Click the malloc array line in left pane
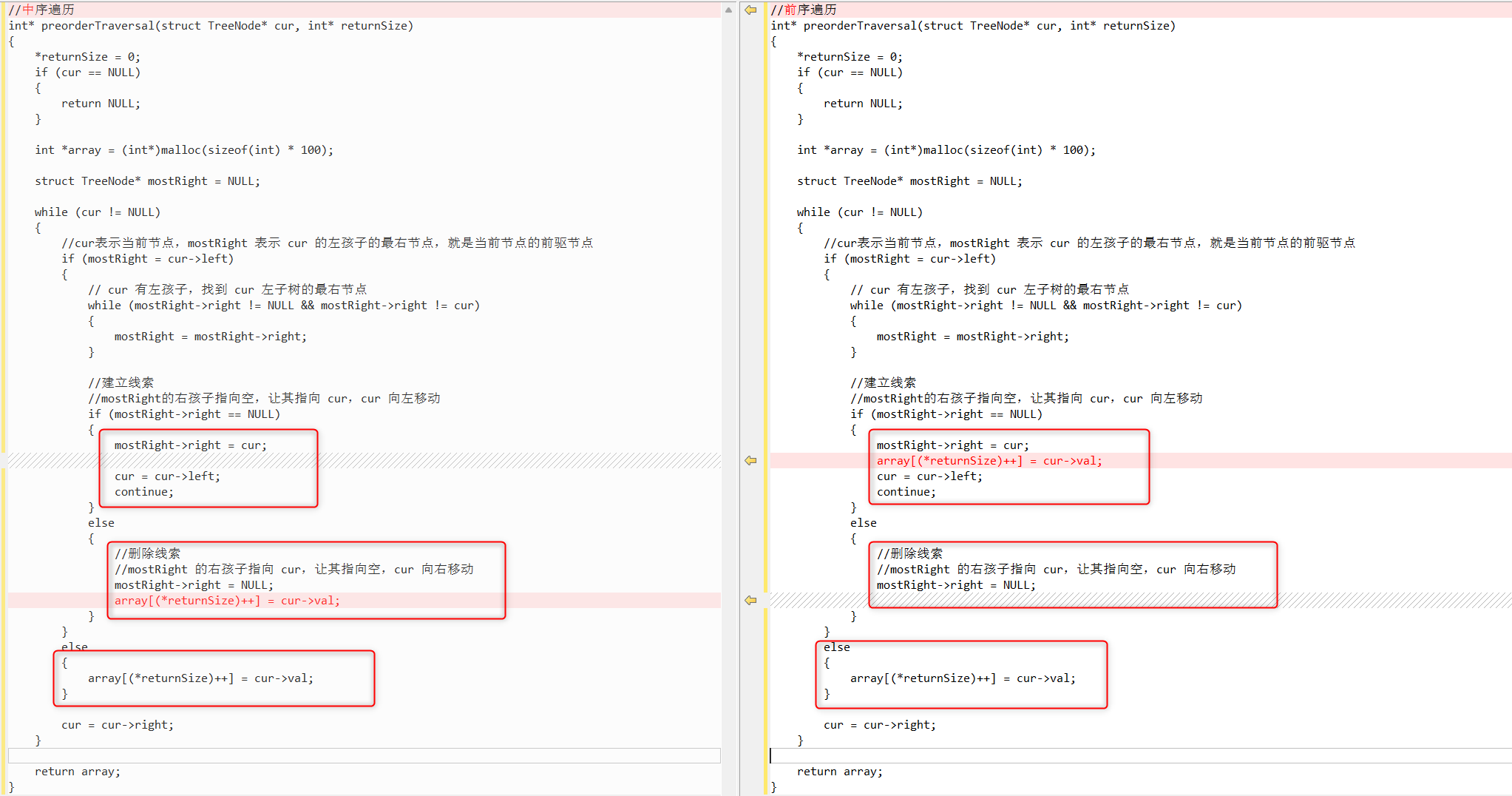1512x796 pixels. click(184, 150)
